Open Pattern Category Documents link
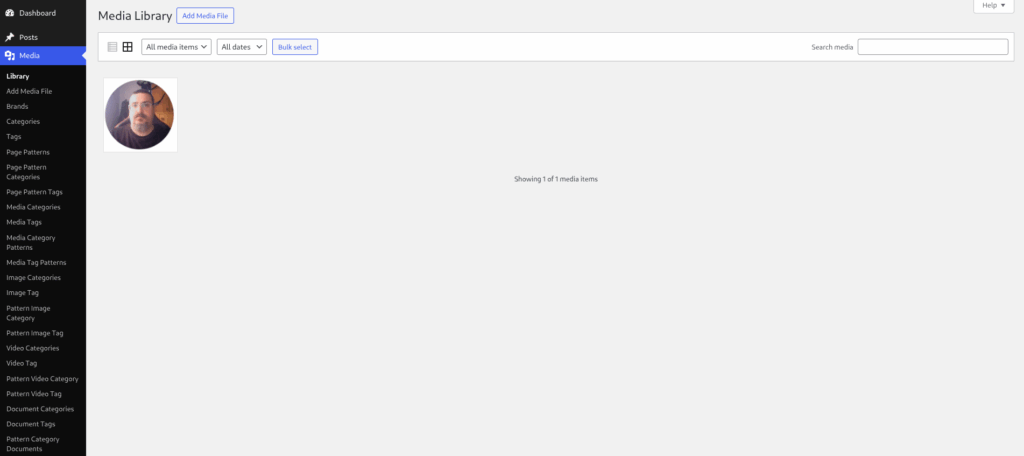Image resolution: width=1024 pixels, height=456 pixels. pos(33,444)
